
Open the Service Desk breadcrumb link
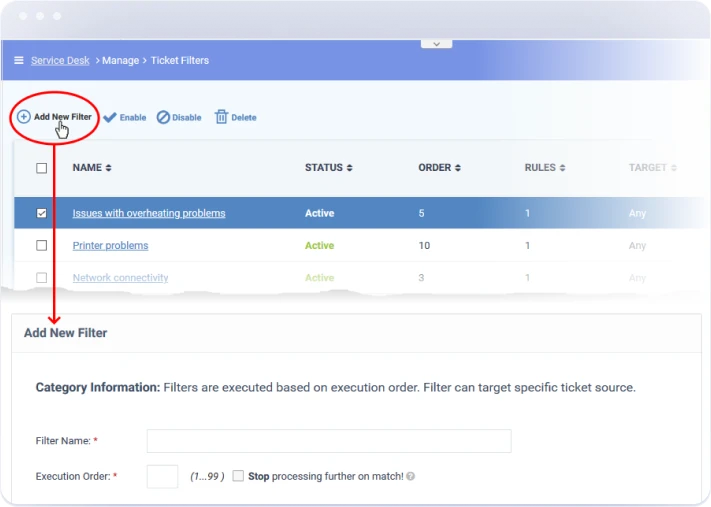pos(60,61)
